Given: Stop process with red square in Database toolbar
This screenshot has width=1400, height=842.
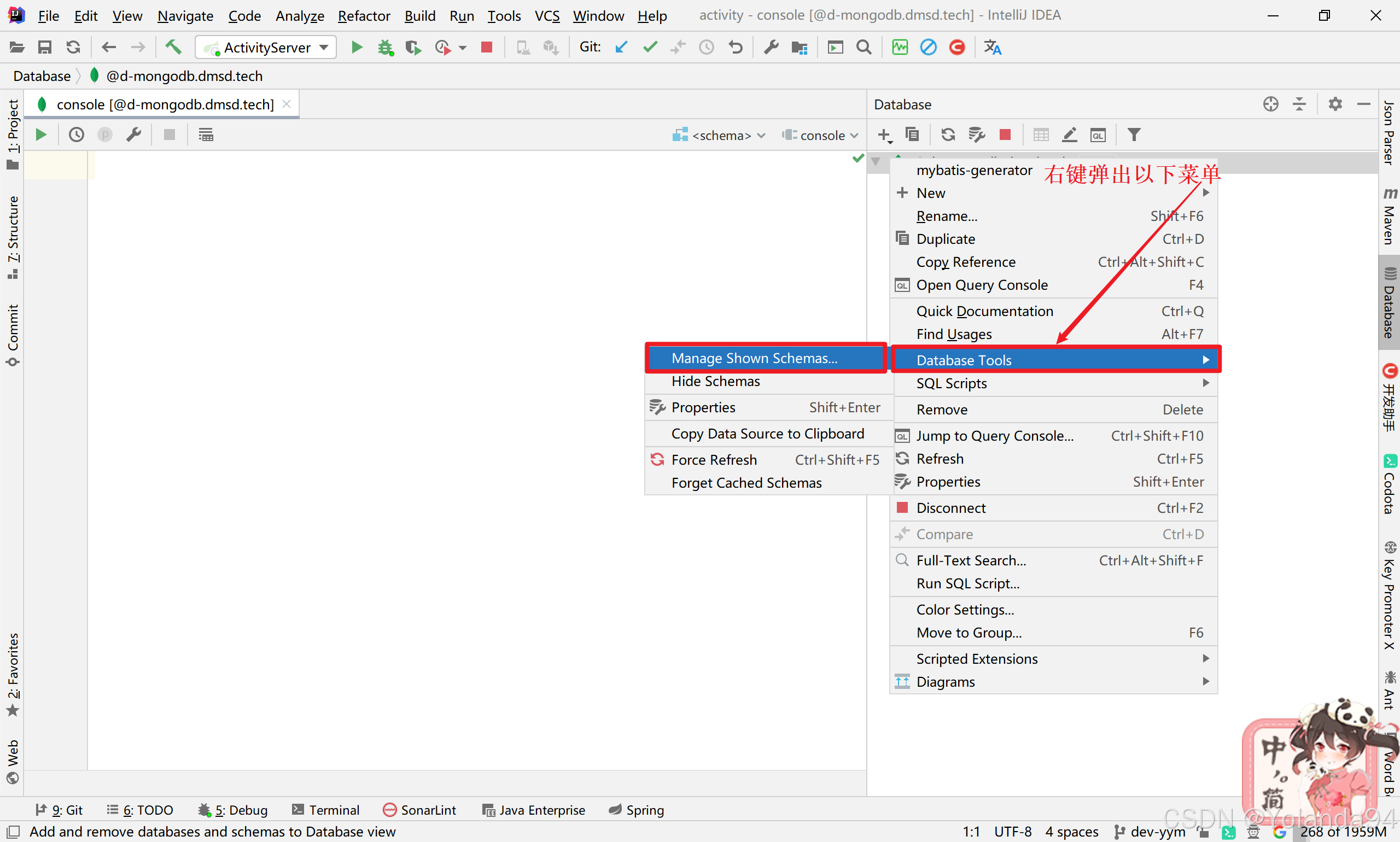Looking at the screenshot, I should tap(1005, 135).
